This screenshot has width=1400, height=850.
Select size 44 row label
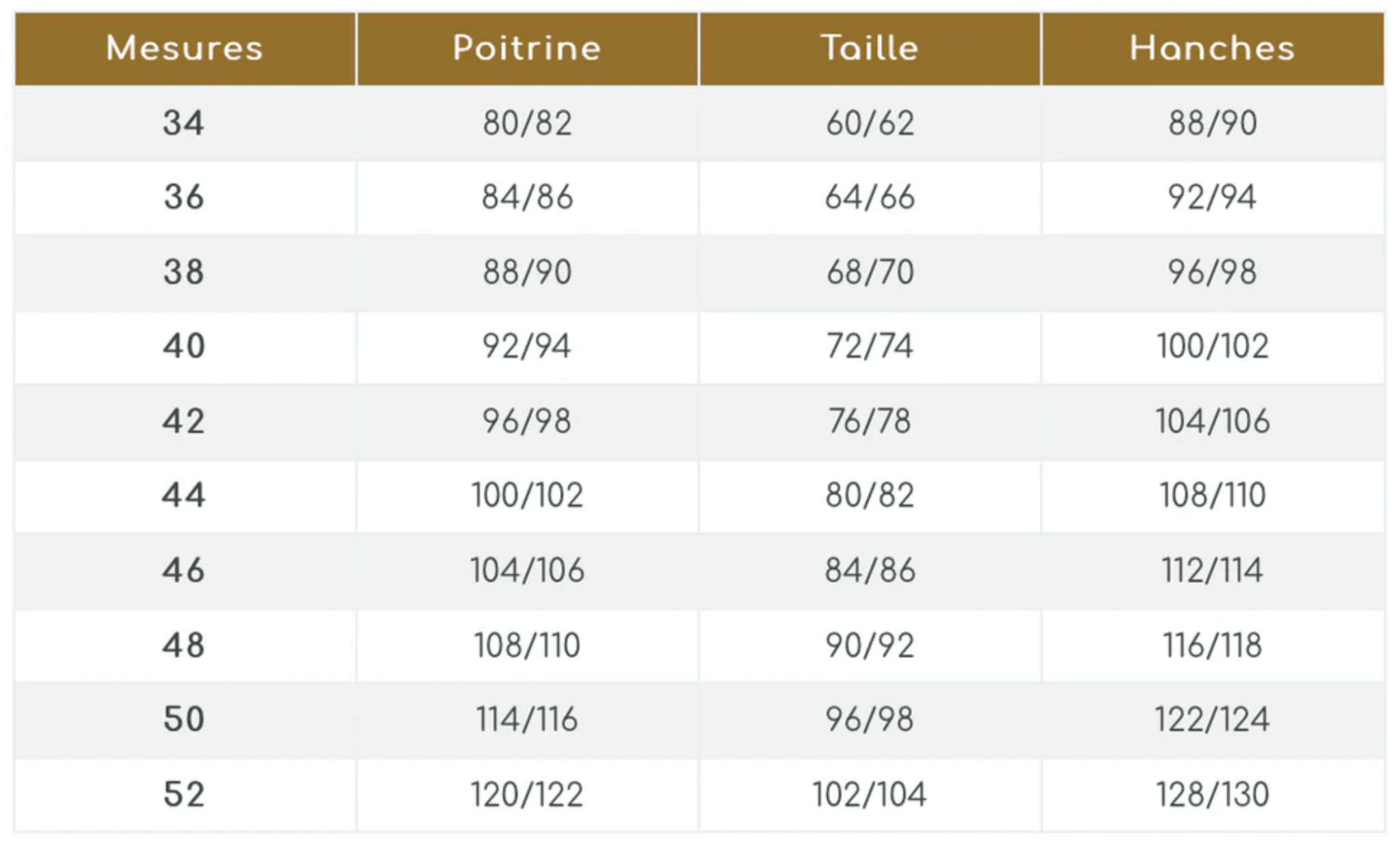click(x=184, y=495)
